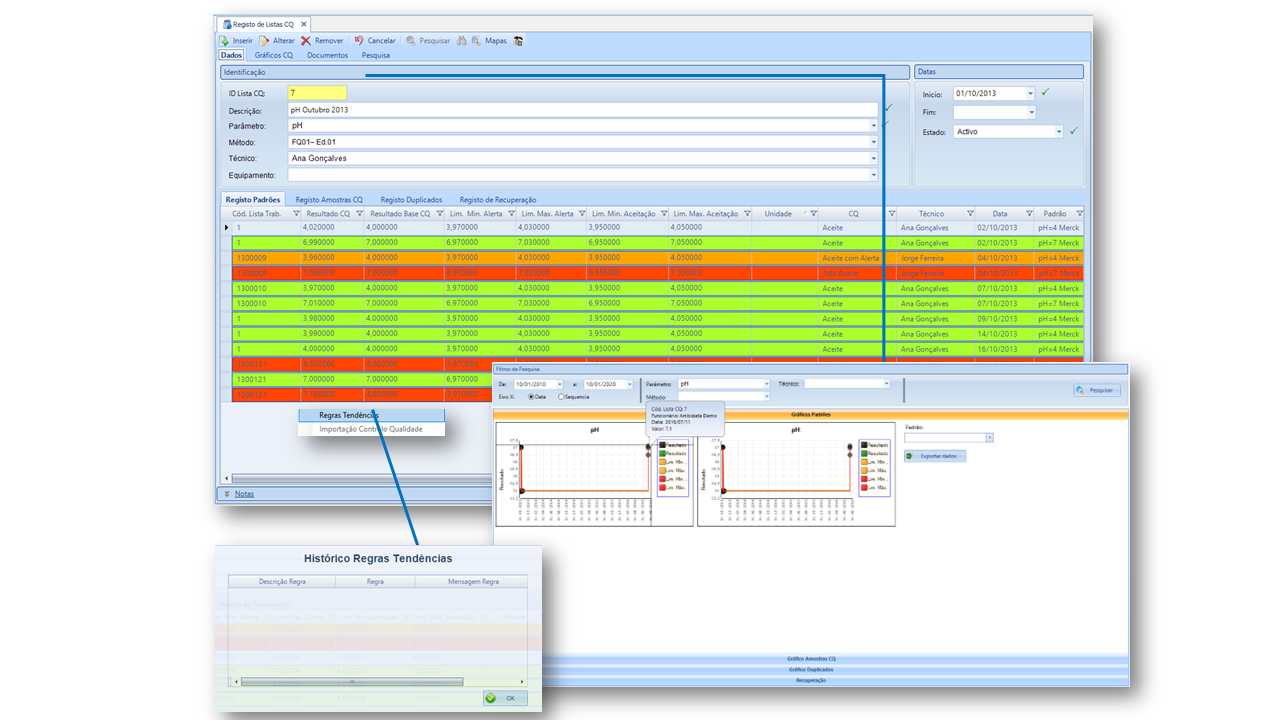
Task: Click the filter icon on Padrão column
Action: [1079, 214]
